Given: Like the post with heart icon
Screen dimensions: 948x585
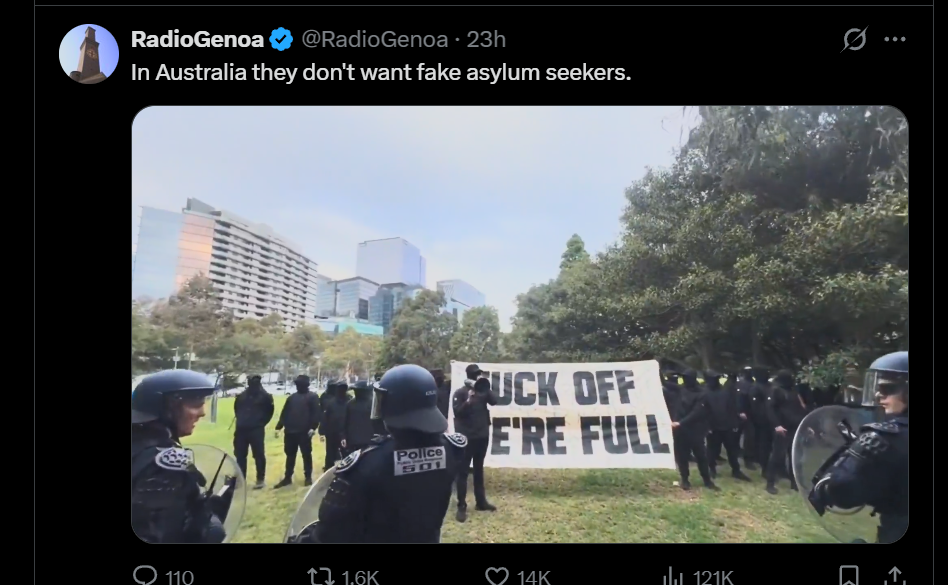Looking at the screenshot, I should 497,576.
